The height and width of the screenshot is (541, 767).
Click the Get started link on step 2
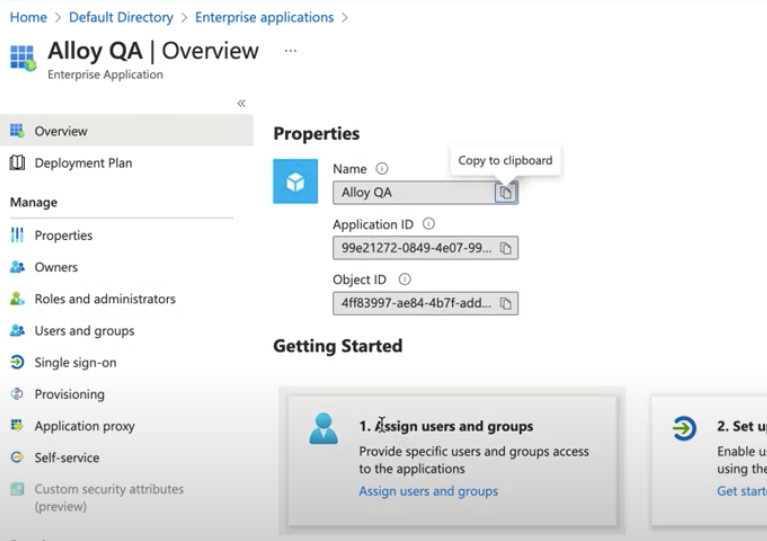742,491
